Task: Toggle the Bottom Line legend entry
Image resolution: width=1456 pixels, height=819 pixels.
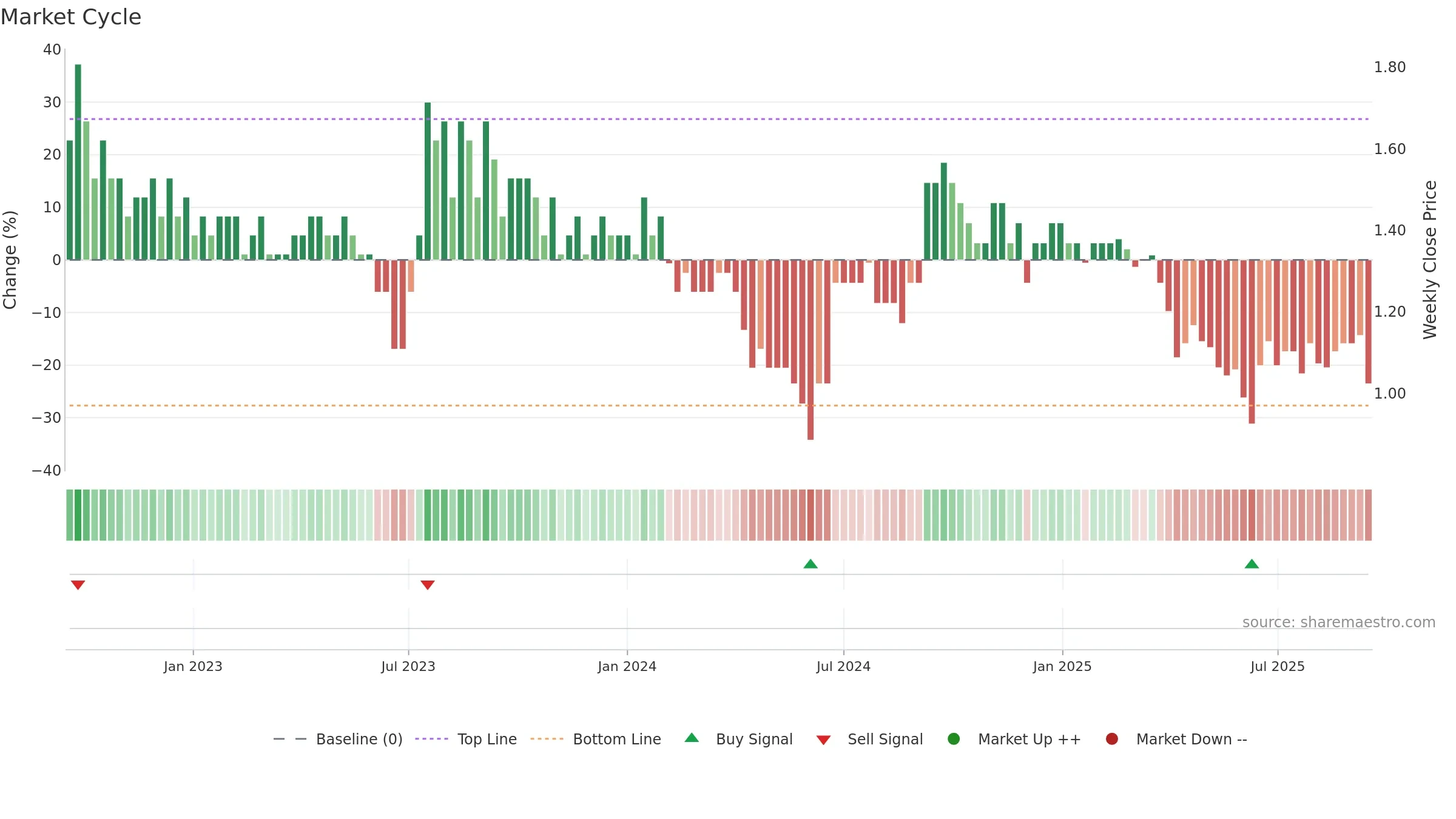Action: pos(596,739)
